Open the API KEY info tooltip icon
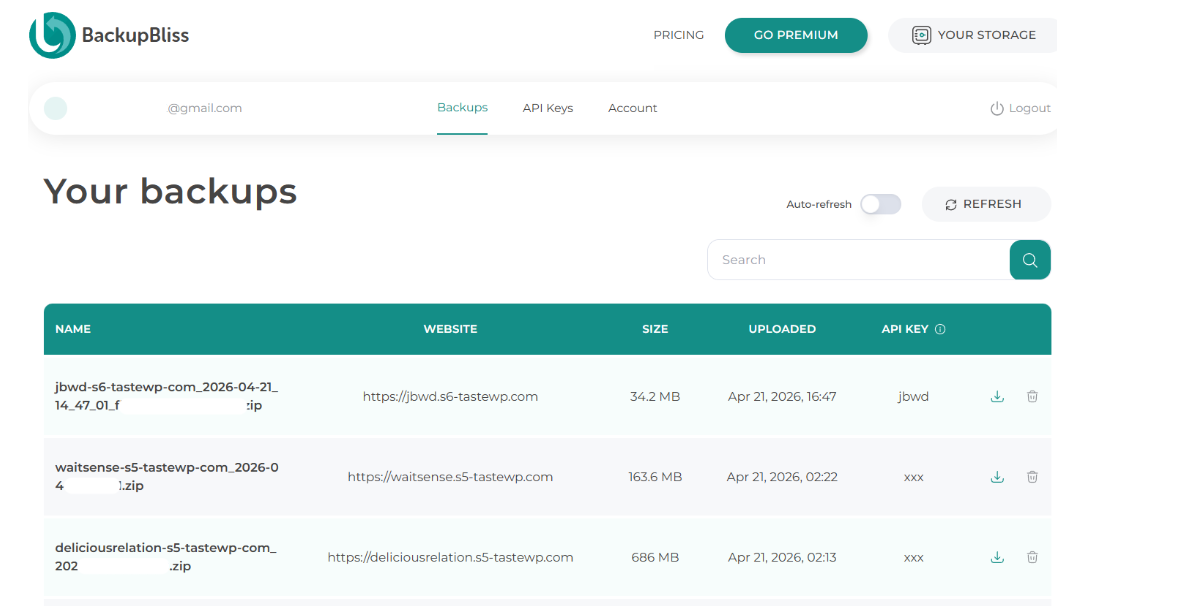 click(941, 328)
